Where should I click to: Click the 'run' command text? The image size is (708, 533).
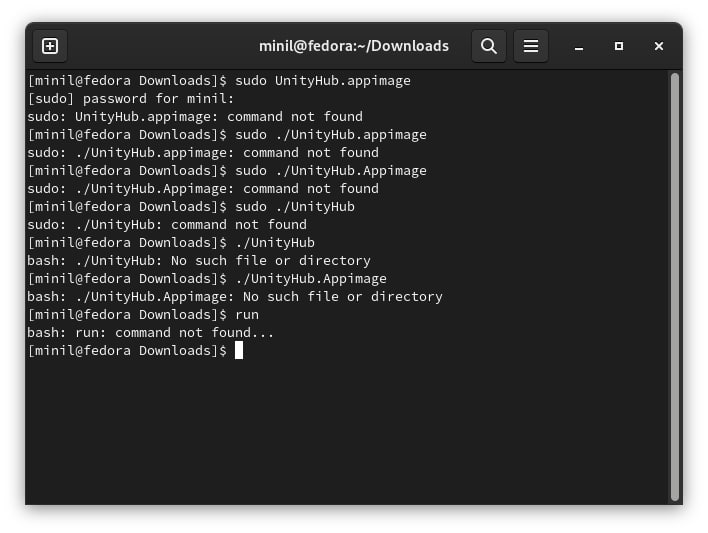[x=247, y=314]
